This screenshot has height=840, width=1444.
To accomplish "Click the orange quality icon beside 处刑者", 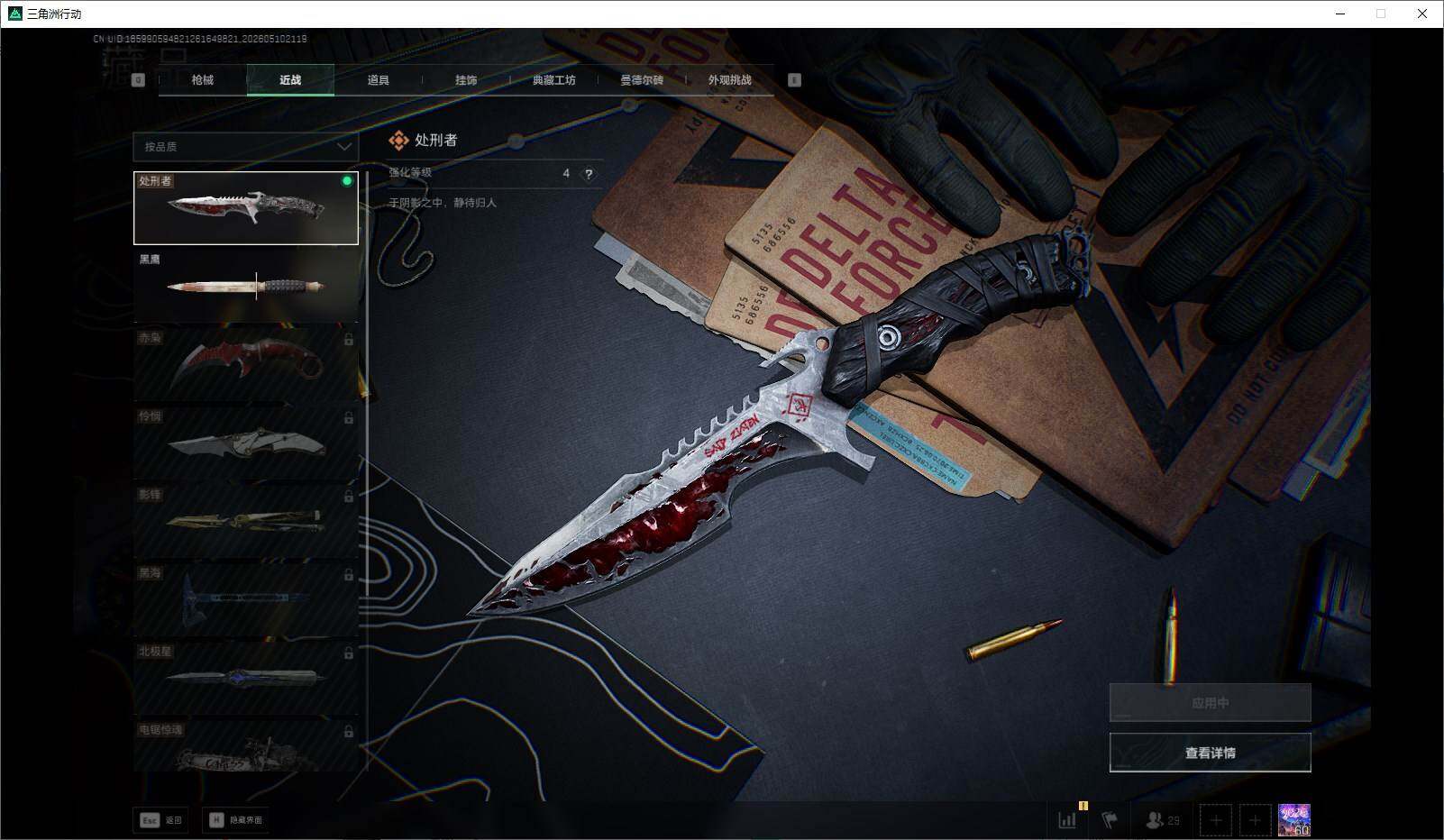I will click(398, 140).
